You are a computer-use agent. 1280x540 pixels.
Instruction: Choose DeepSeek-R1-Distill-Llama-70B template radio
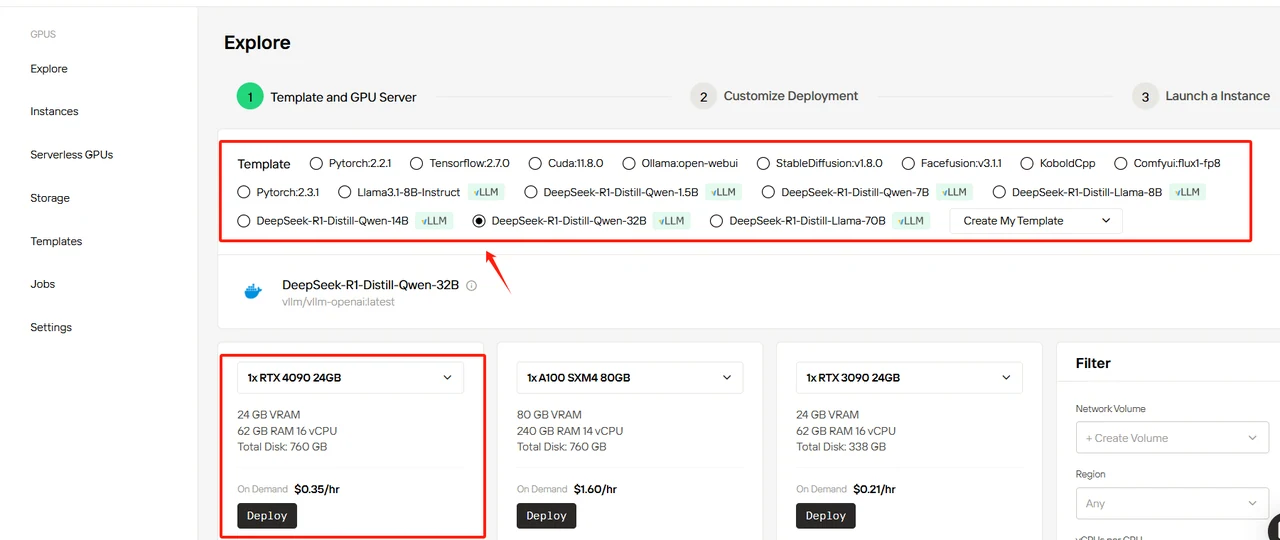(x=716, y=221)
